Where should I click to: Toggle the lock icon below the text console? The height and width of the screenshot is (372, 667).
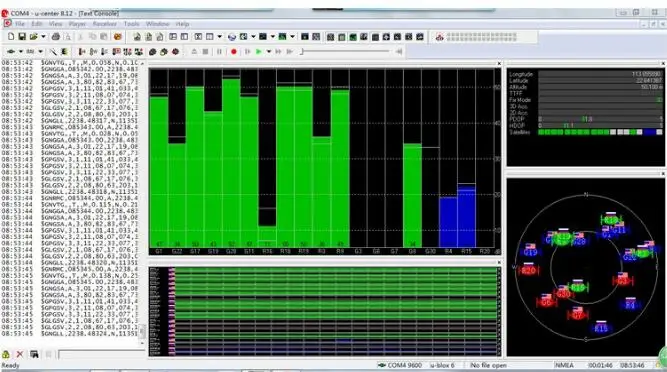click(x=6, y=354)
